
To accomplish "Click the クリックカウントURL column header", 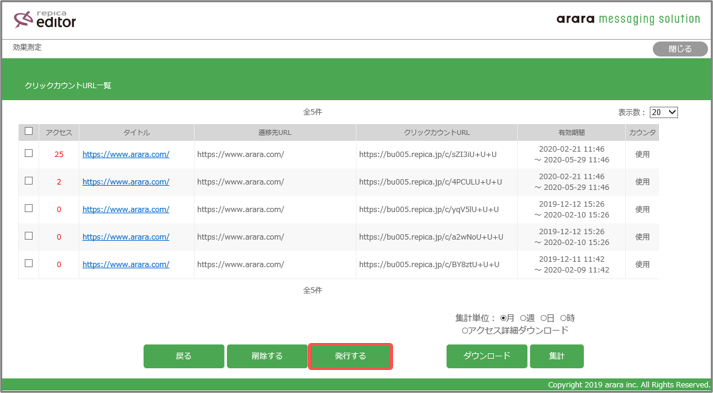I will [x=437, y=132].
